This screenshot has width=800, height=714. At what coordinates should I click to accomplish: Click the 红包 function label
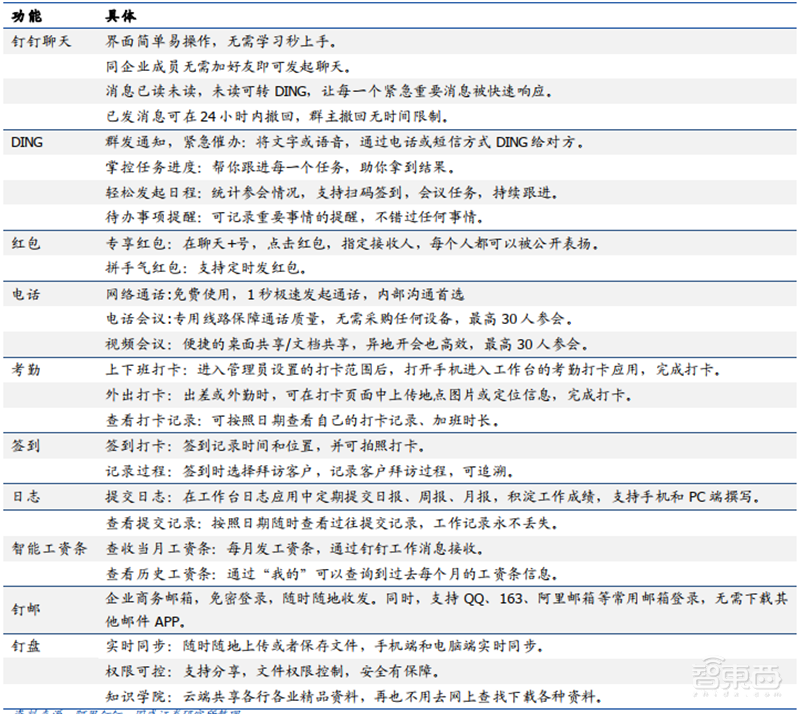point(25,243)
